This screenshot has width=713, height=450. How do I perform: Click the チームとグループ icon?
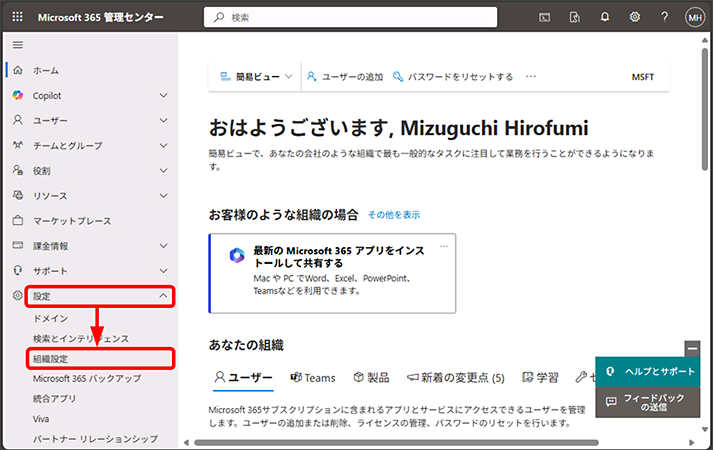[x=18, y=145]
